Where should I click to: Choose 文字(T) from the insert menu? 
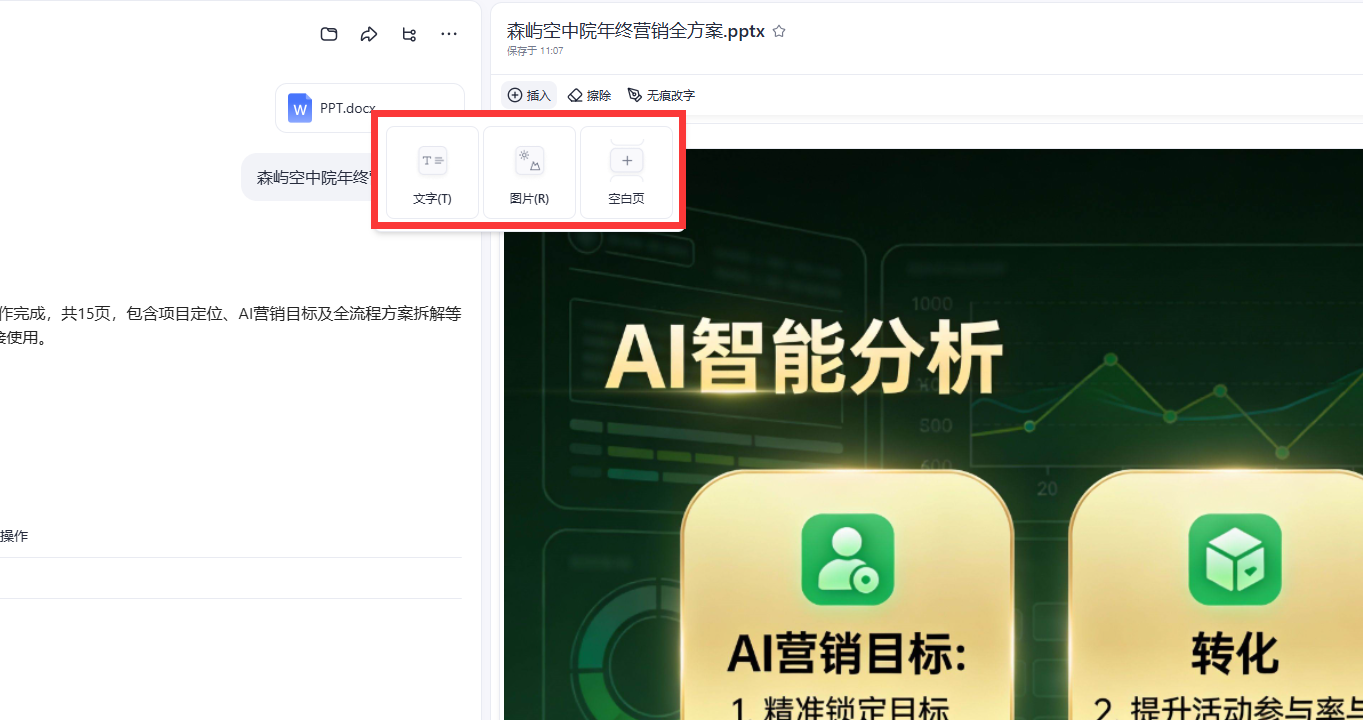432,173
